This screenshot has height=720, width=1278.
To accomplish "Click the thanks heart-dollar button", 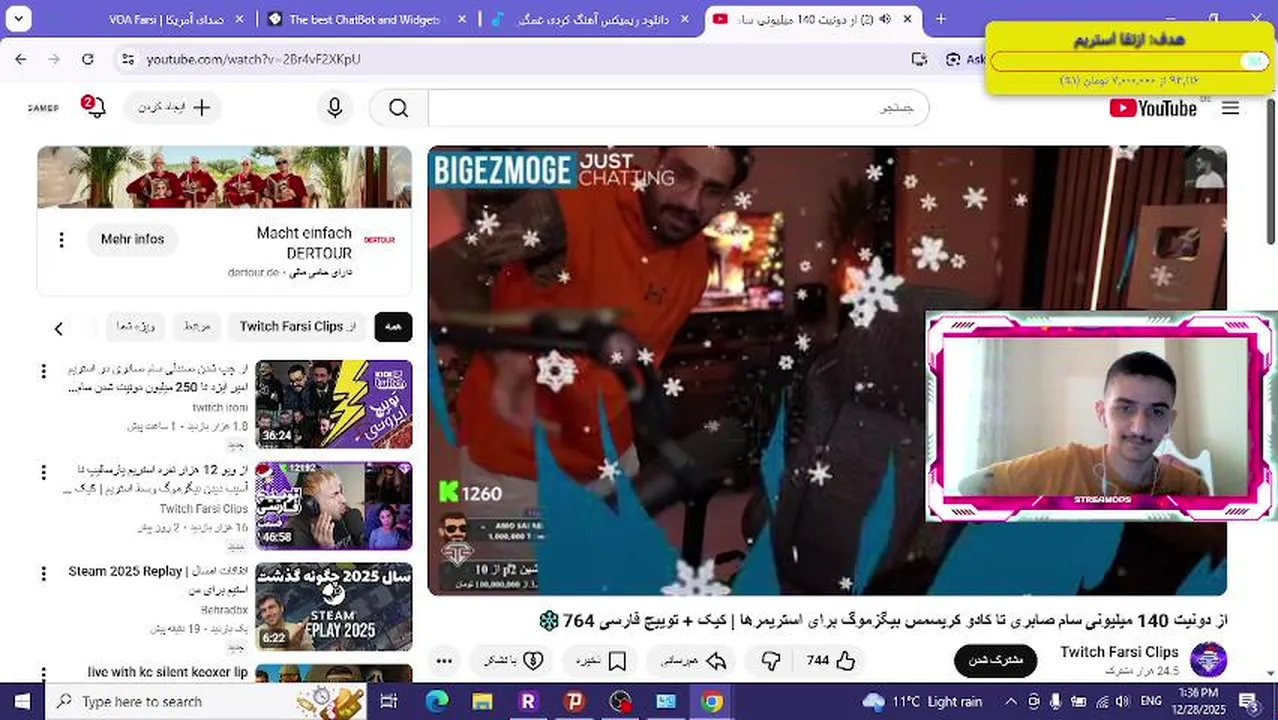I will click(x=514, y=660).
